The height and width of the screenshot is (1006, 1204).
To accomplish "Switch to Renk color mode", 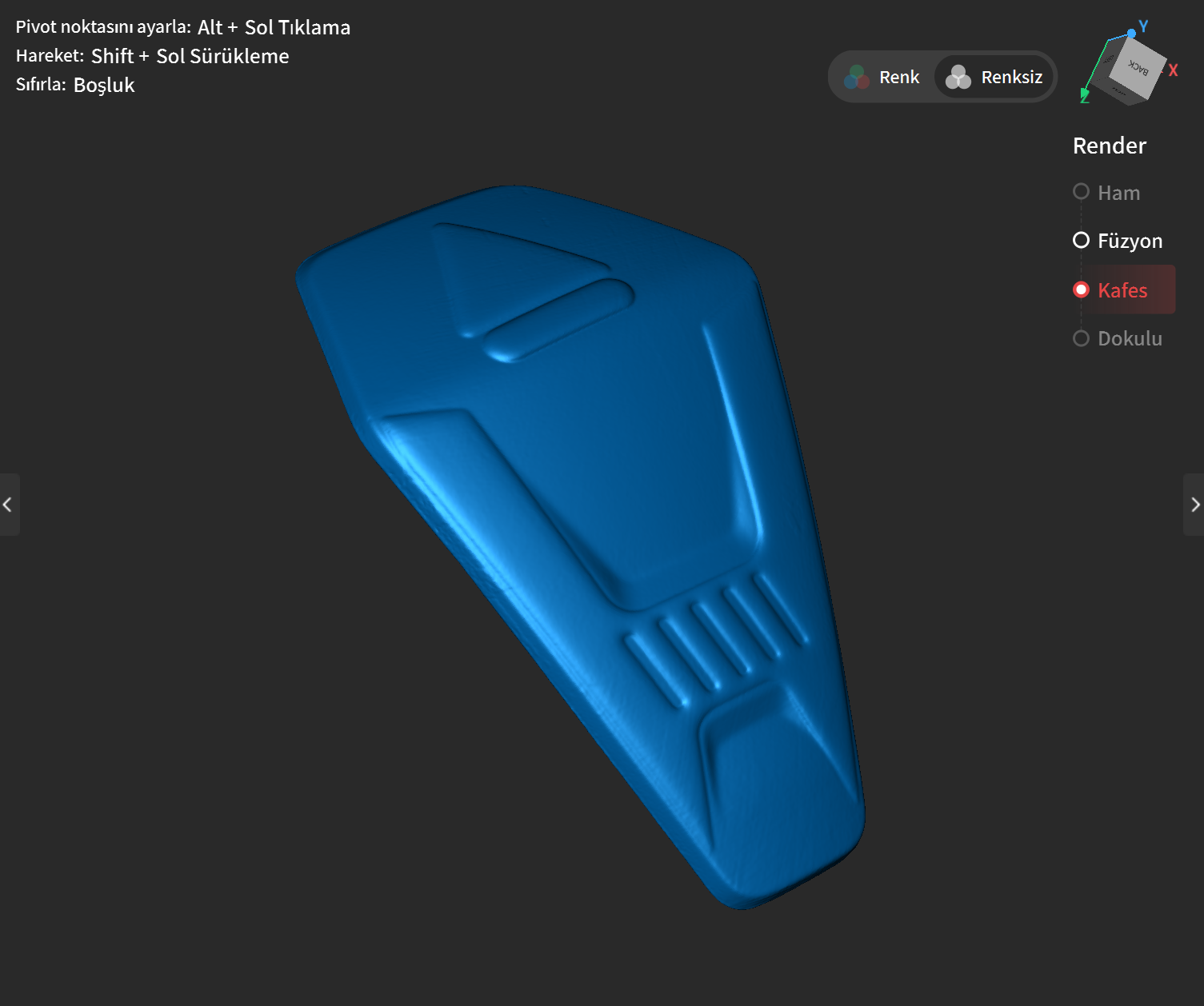I will (x=882, y=77).
